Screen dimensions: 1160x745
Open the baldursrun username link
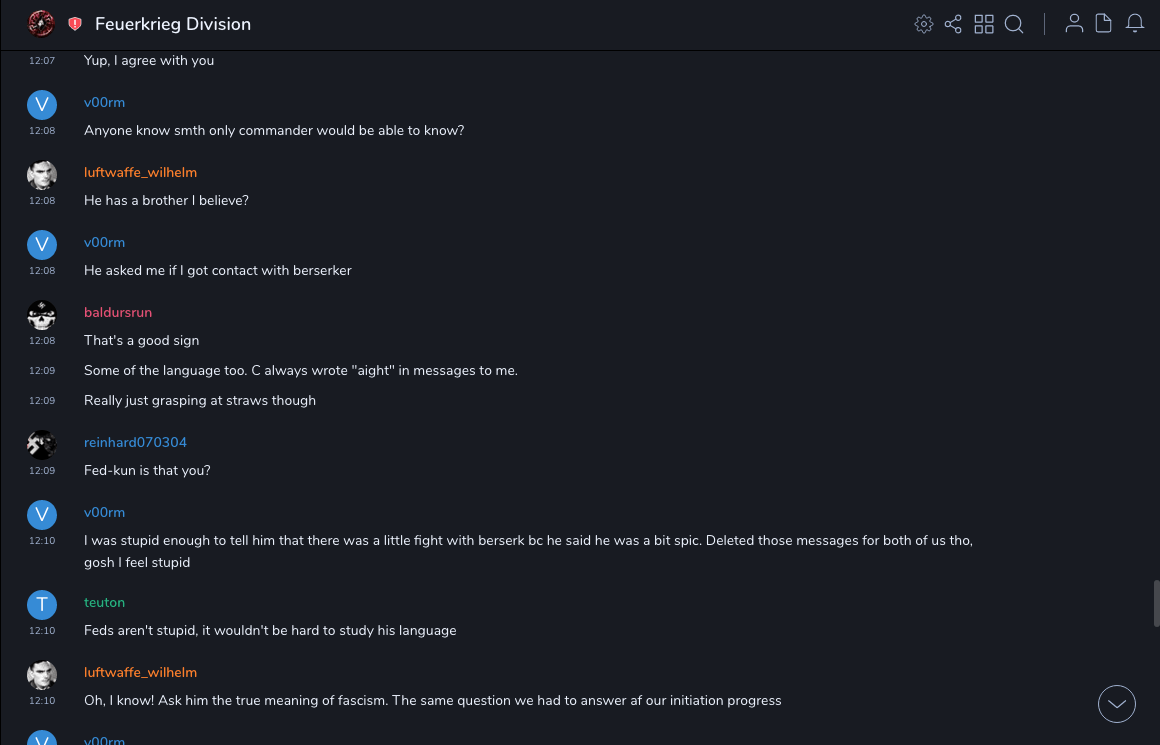pyautogui.click(x=118, y=312)
